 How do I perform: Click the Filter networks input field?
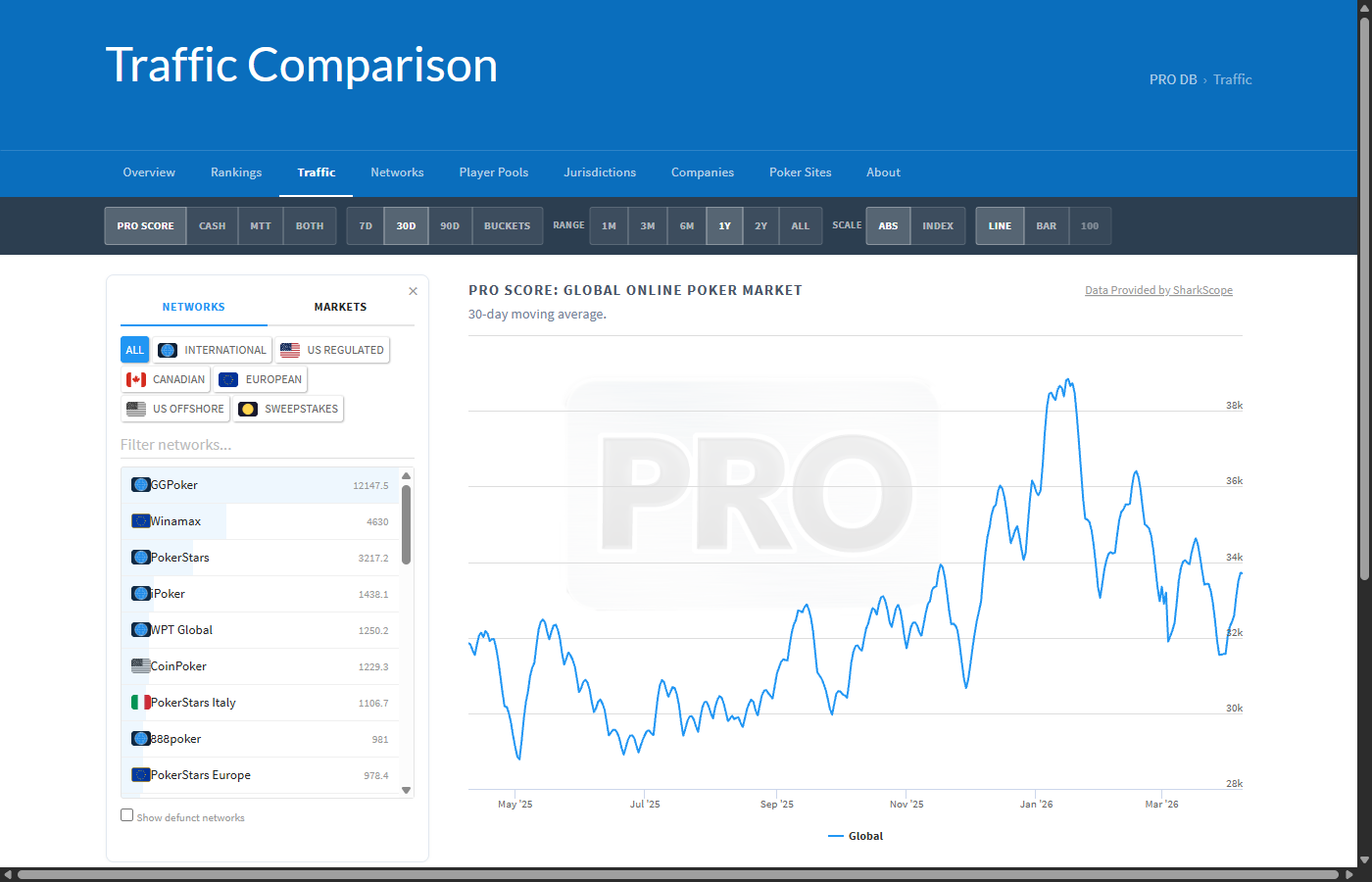click(267, 445)
